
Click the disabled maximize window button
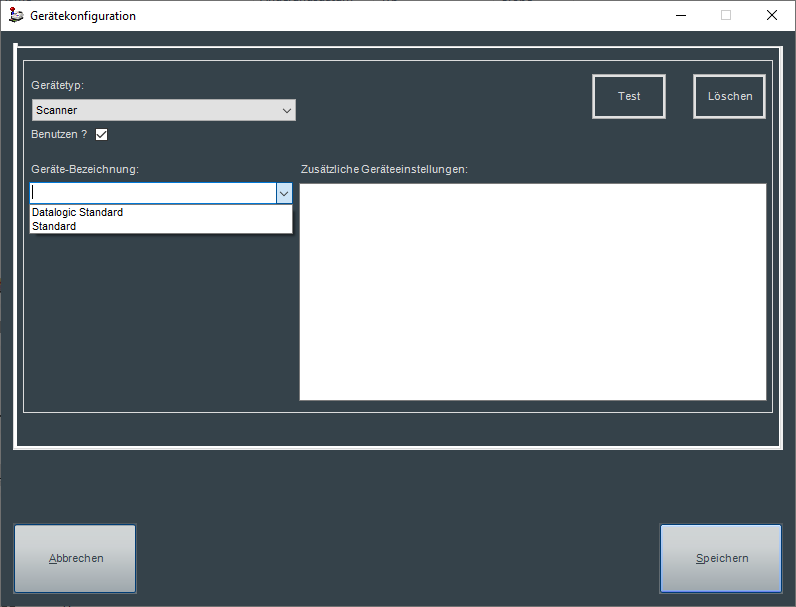click(x=726, y=15)
